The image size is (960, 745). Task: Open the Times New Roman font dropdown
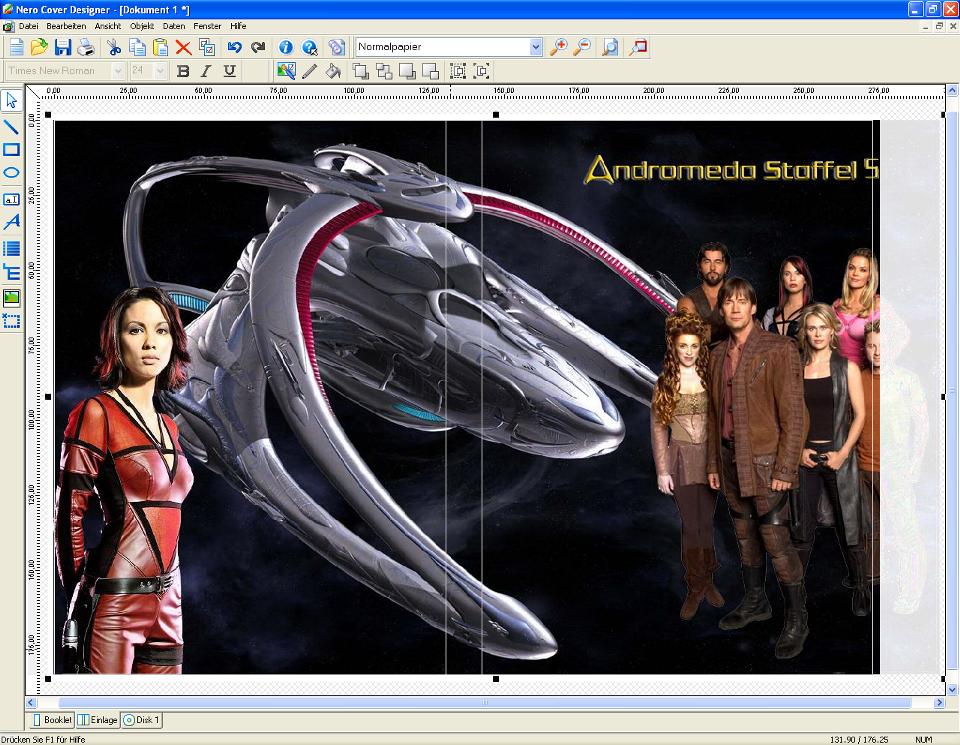pyautogui.click(x=118, y=71)
